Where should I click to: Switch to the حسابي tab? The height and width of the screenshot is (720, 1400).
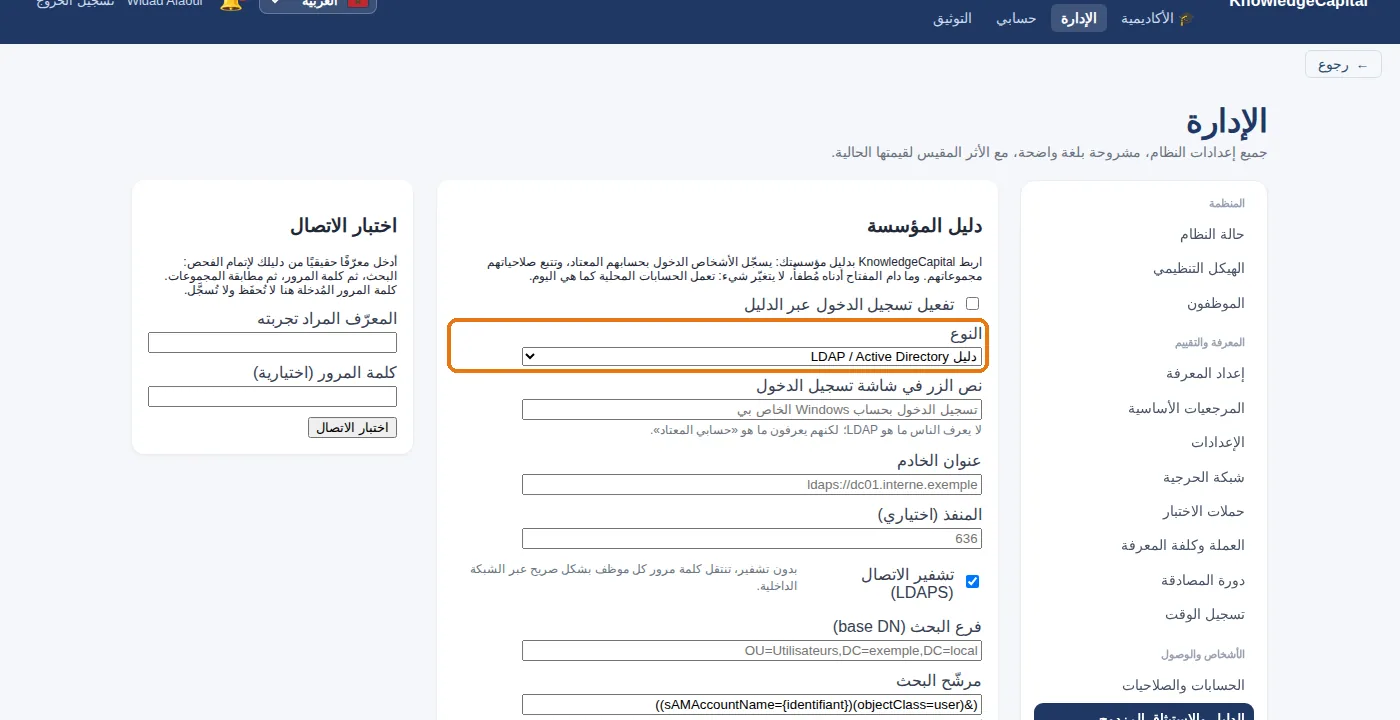coord(1016,18)
